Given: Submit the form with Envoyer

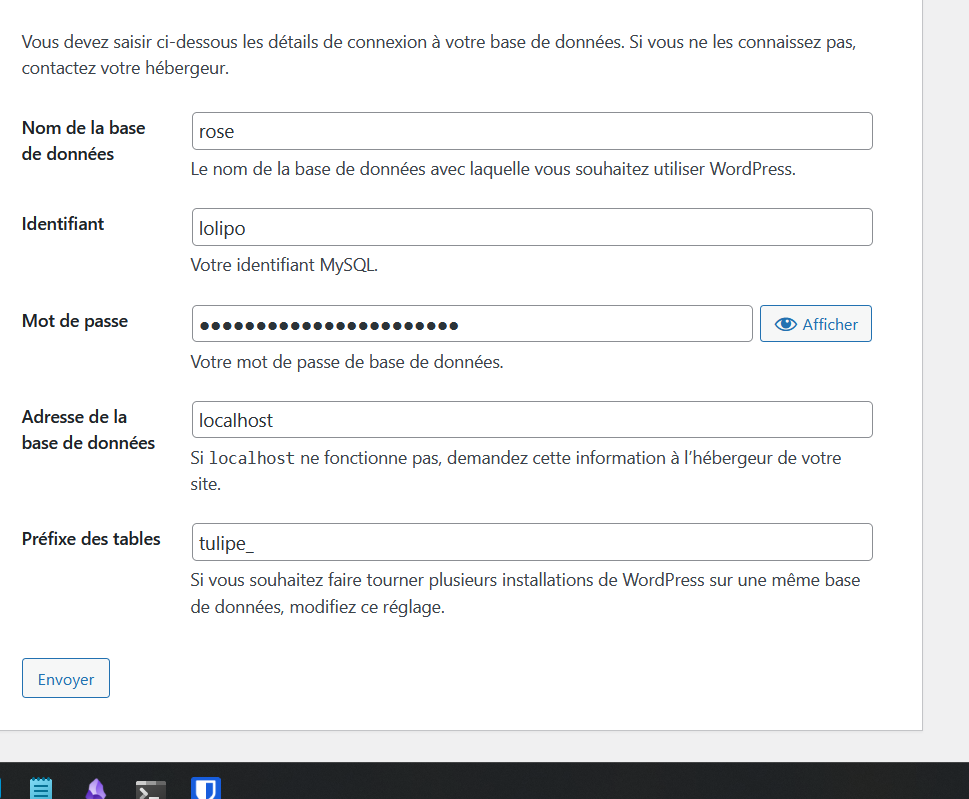Looking at the screenshot, I should coord(66,679).
